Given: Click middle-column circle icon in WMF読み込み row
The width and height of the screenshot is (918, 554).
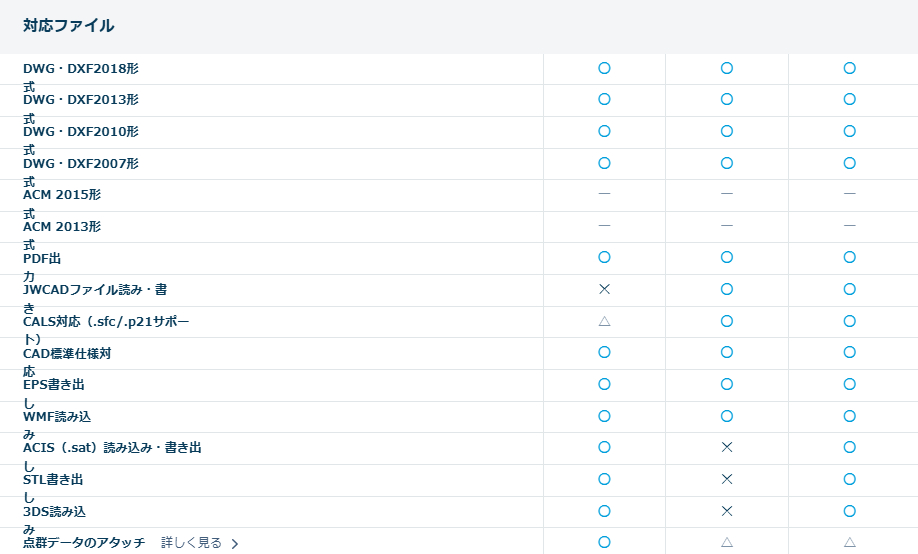Looking at the screenshot, I should coord(727,416).
